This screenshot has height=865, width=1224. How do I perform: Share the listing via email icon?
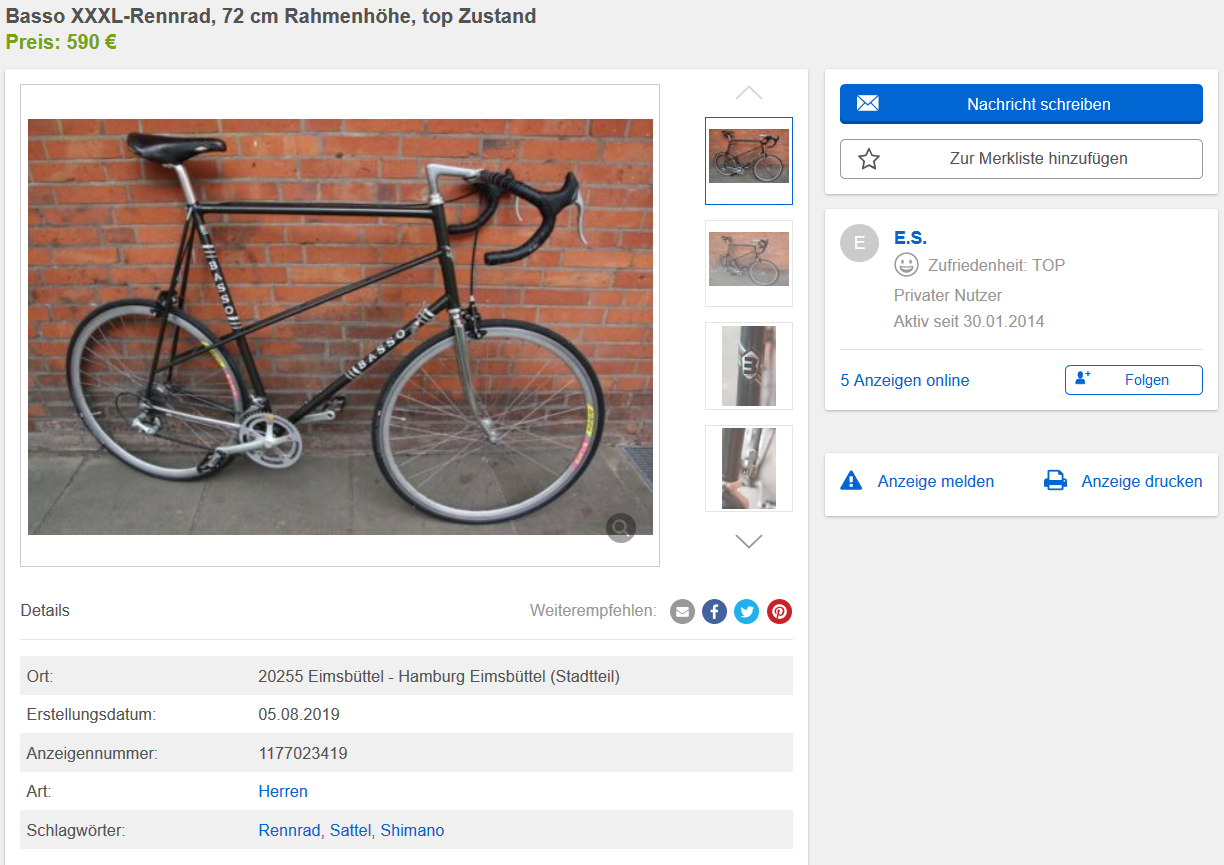(x=682, y=611)
